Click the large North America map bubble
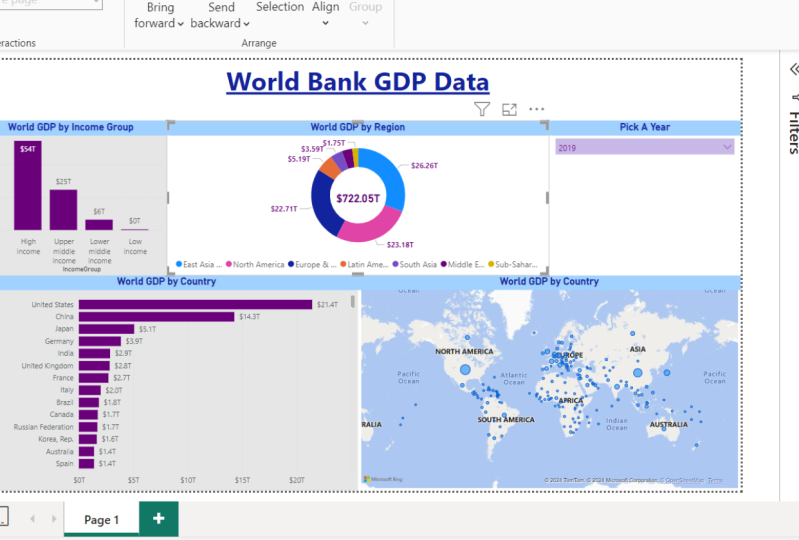This screenshot has height=540, width=799. point(465,370)
